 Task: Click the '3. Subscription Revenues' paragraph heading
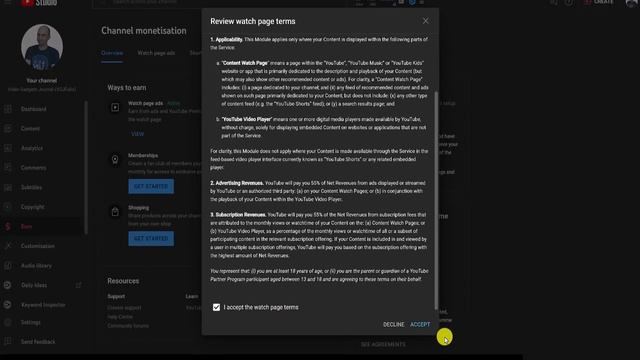point(238,215)
